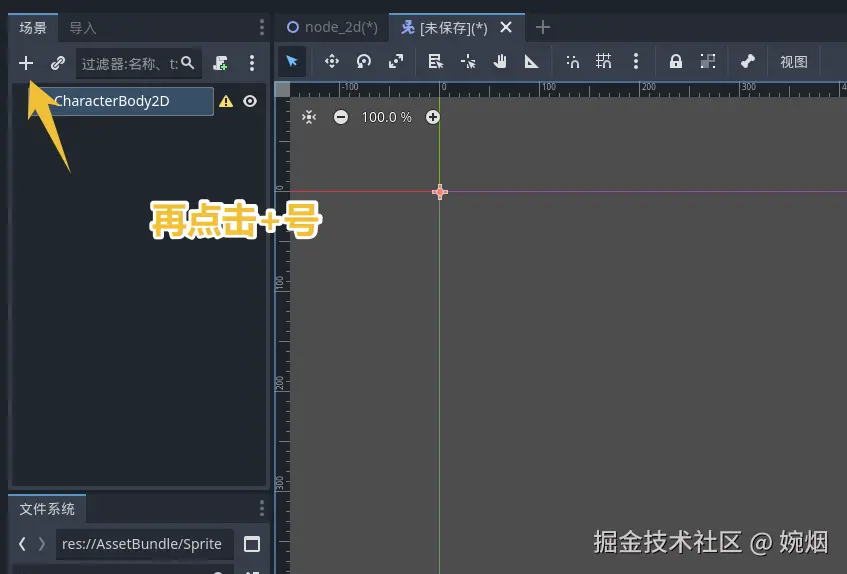This screenshot has width=847, height=574.
Task: Select the CharacterBody2D node
Action: (122, 101)
